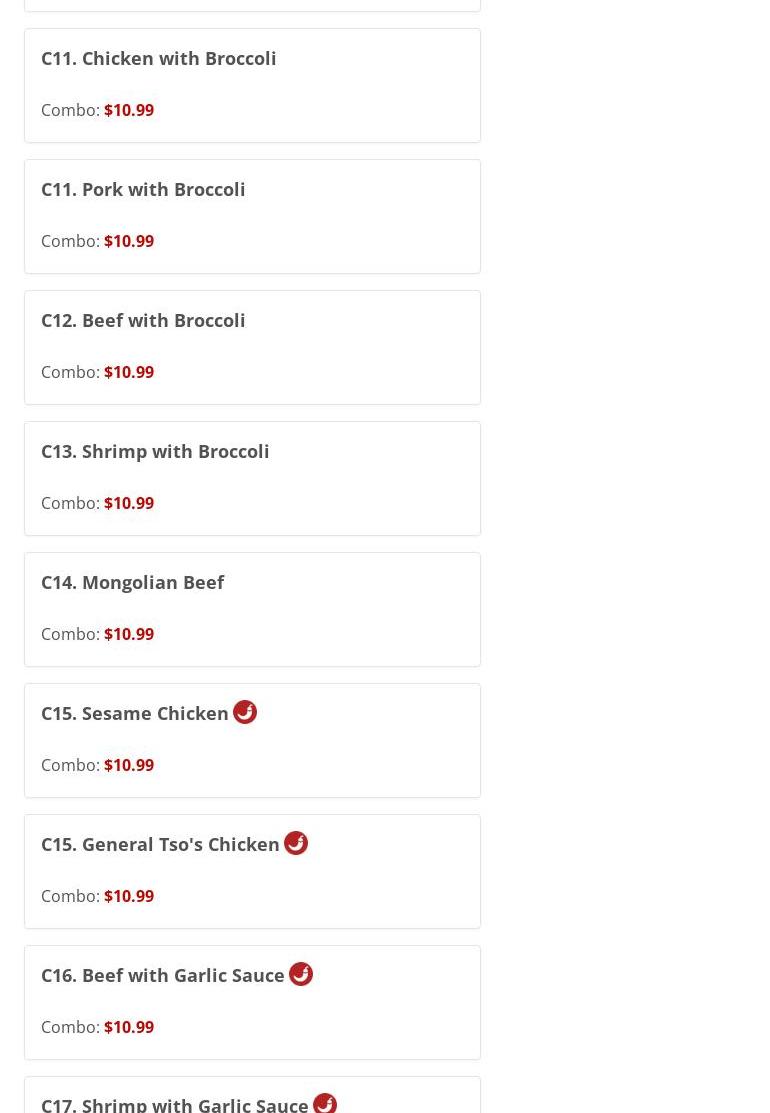Open C12. Beef with Broccoli item
This screenshot has width=770, height=1113.
pos(143,320)
